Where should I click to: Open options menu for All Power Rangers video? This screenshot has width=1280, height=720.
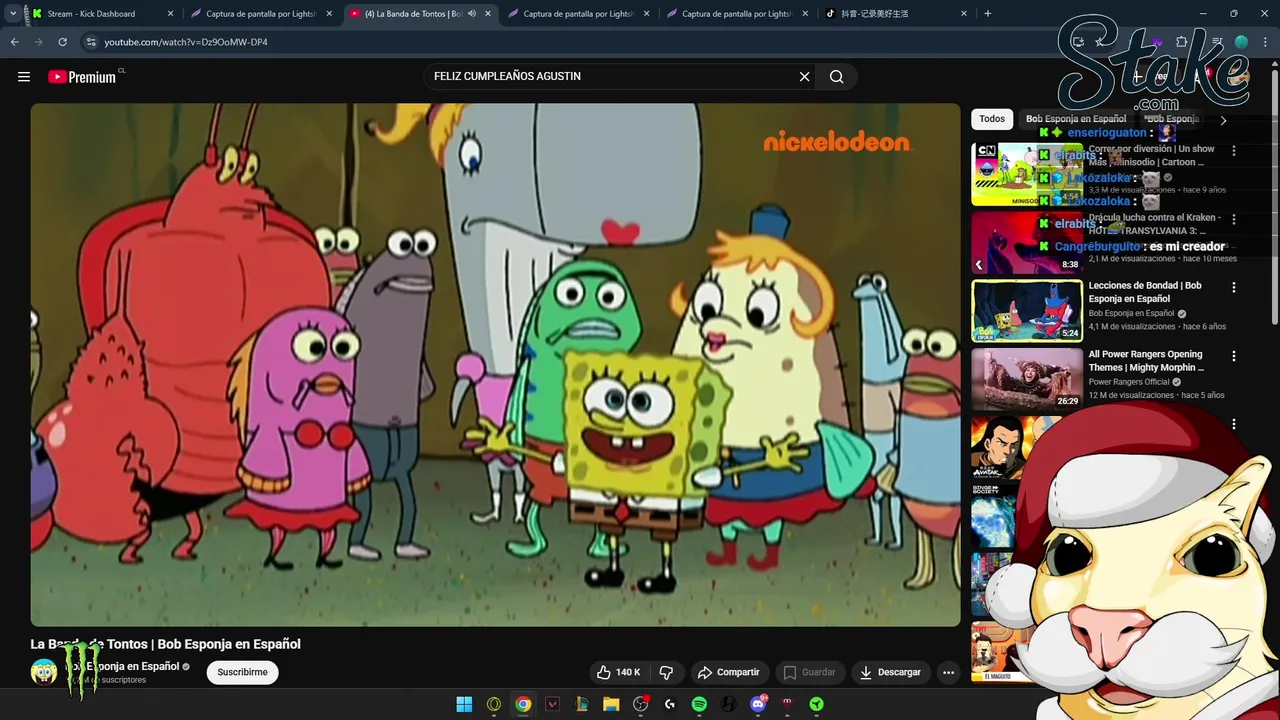click(1234, 356)
